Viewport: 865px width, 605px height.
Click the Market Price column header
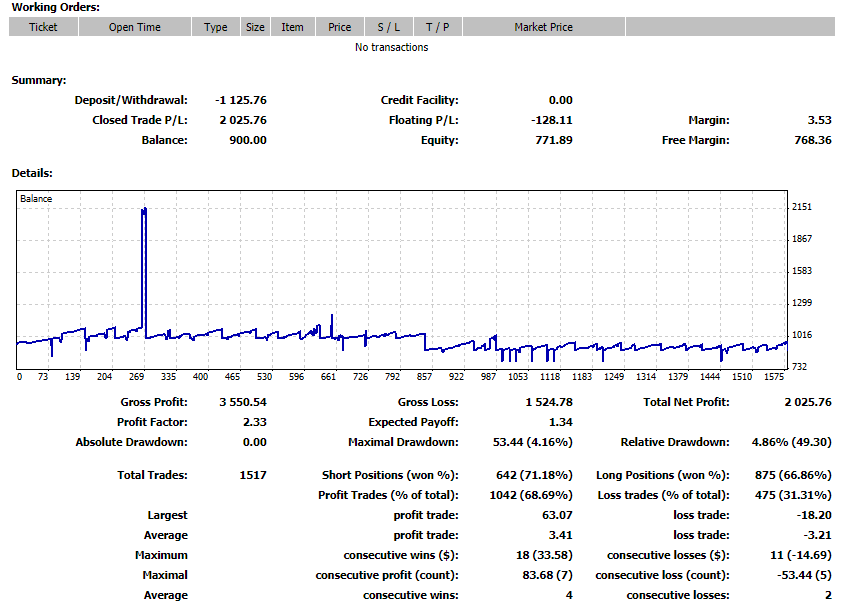(x=543, y=27)
